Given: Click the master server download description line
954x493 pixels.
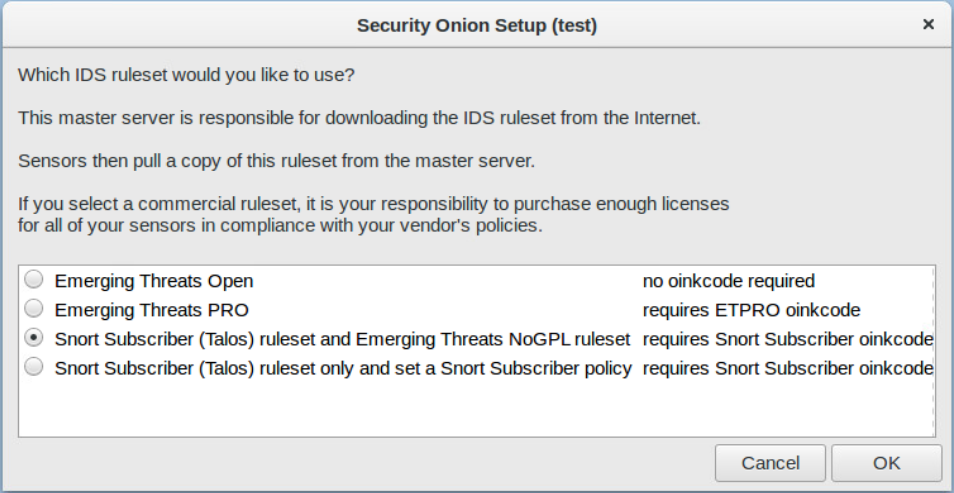Looking at the screenshot, I should (x=359, y=118).
